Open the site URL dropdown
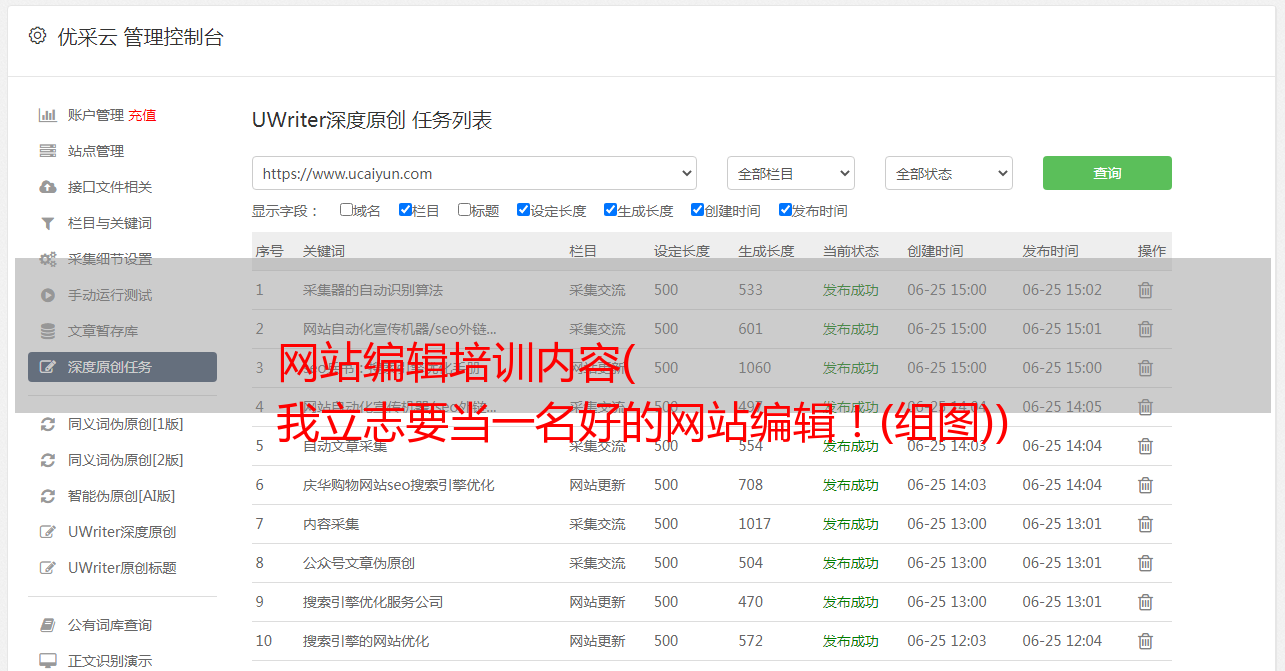Viewport: 1285px width, 671px height. coord(474,173)
